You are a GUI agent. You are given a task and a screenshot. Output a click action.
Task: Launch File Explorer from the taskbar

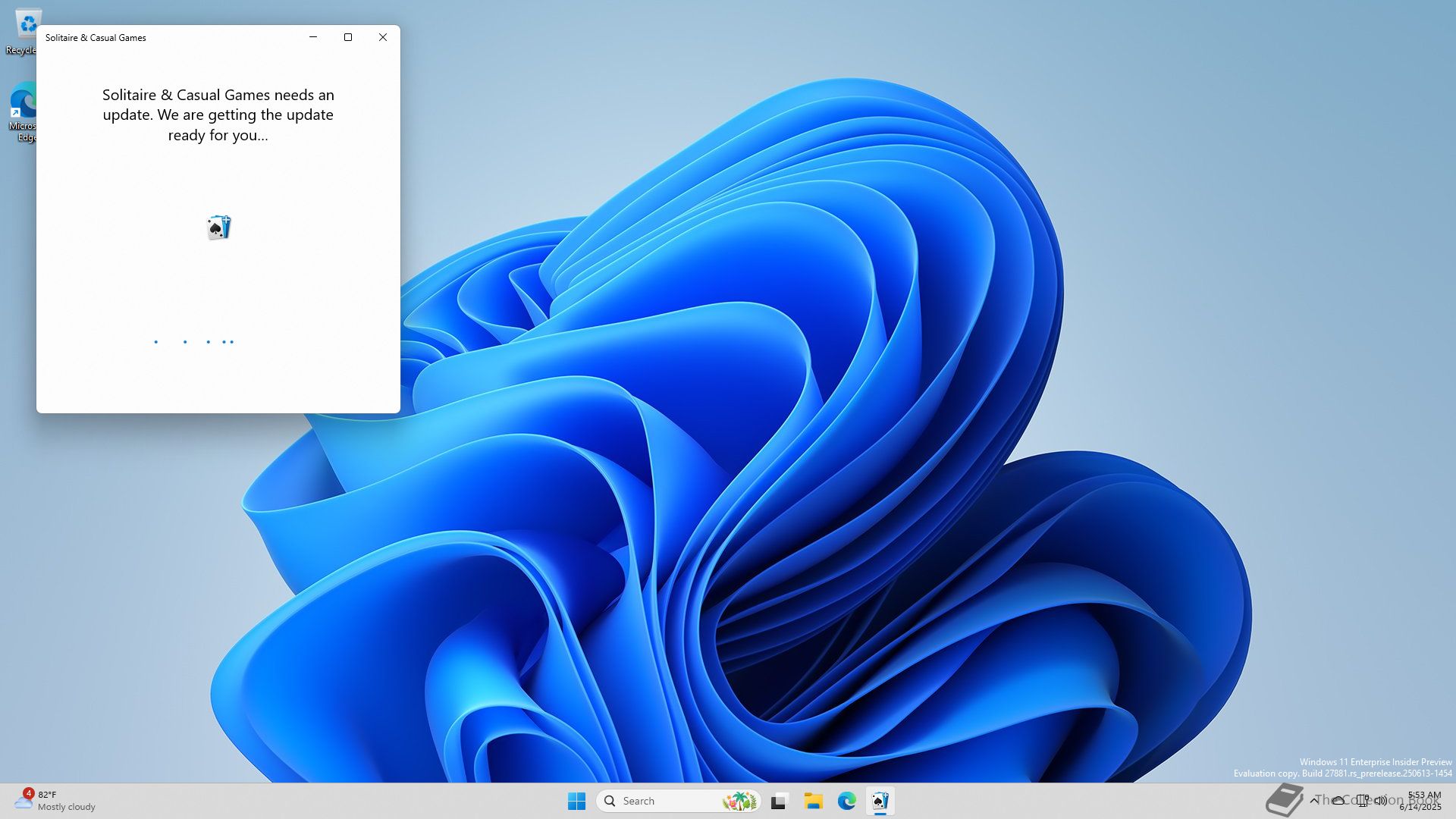pyautogui.click(x=813, y=801)
